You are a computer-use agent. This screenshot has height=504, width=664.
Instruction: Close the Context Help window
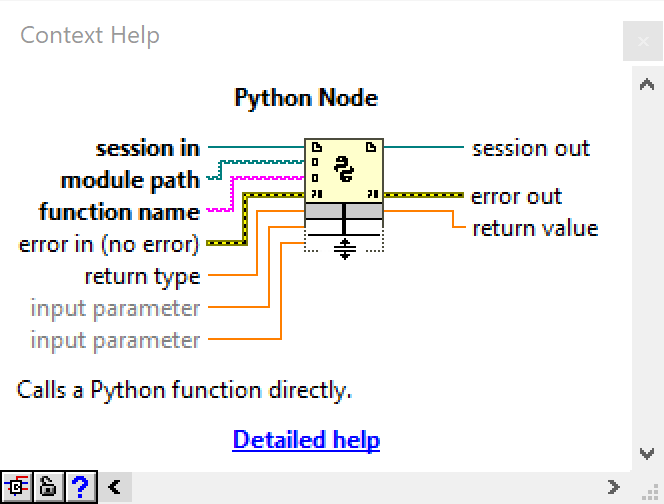coord(641,42)
